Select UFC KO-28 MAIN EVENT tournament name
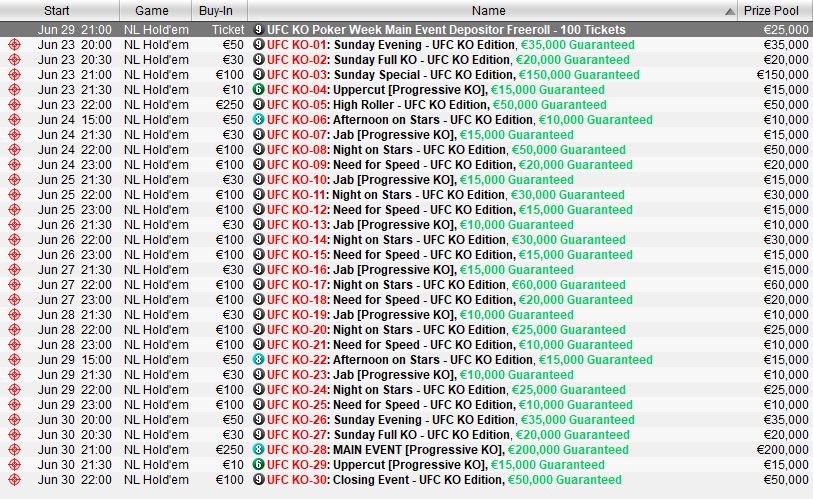 click(x=448, y=450)
